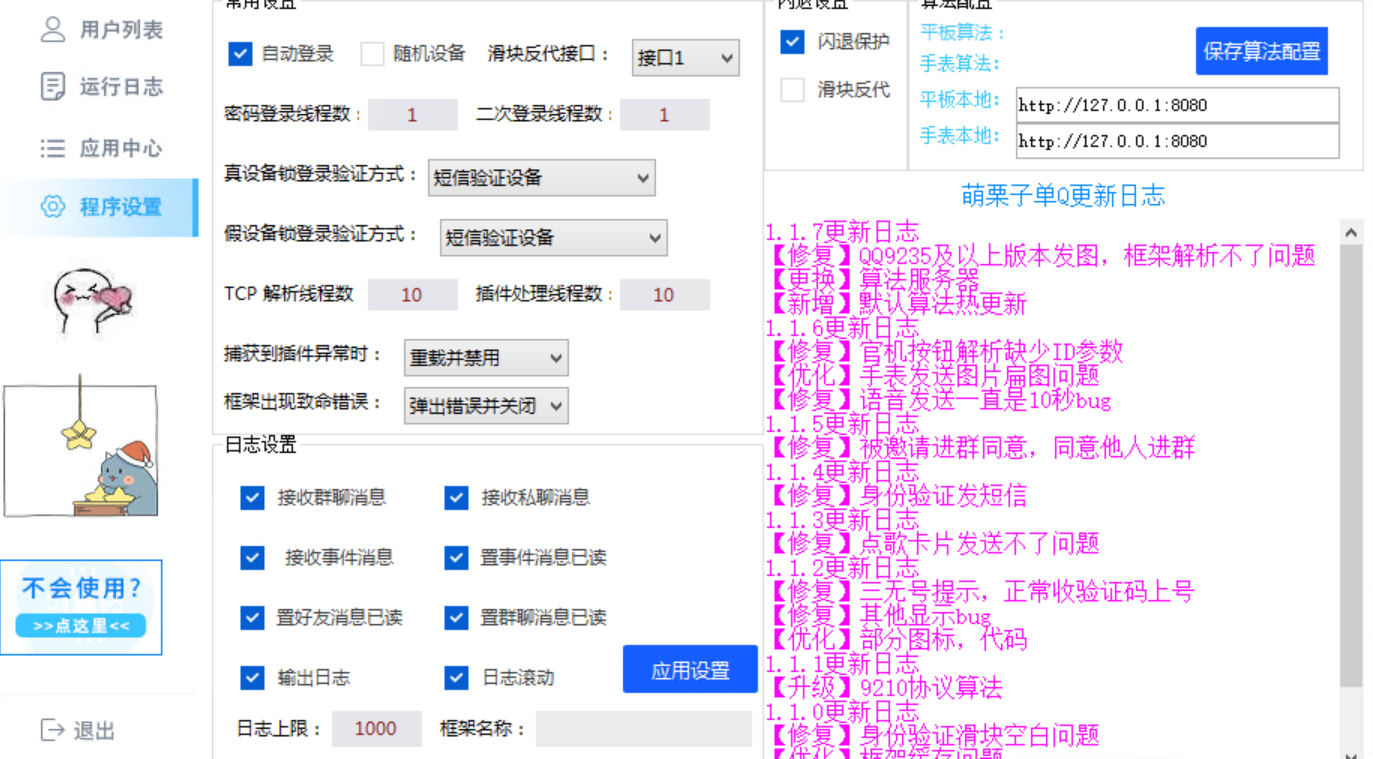Open 用户列表 in the sidebar
This screenshot has height=759, width=1373.
coord(121,30)
